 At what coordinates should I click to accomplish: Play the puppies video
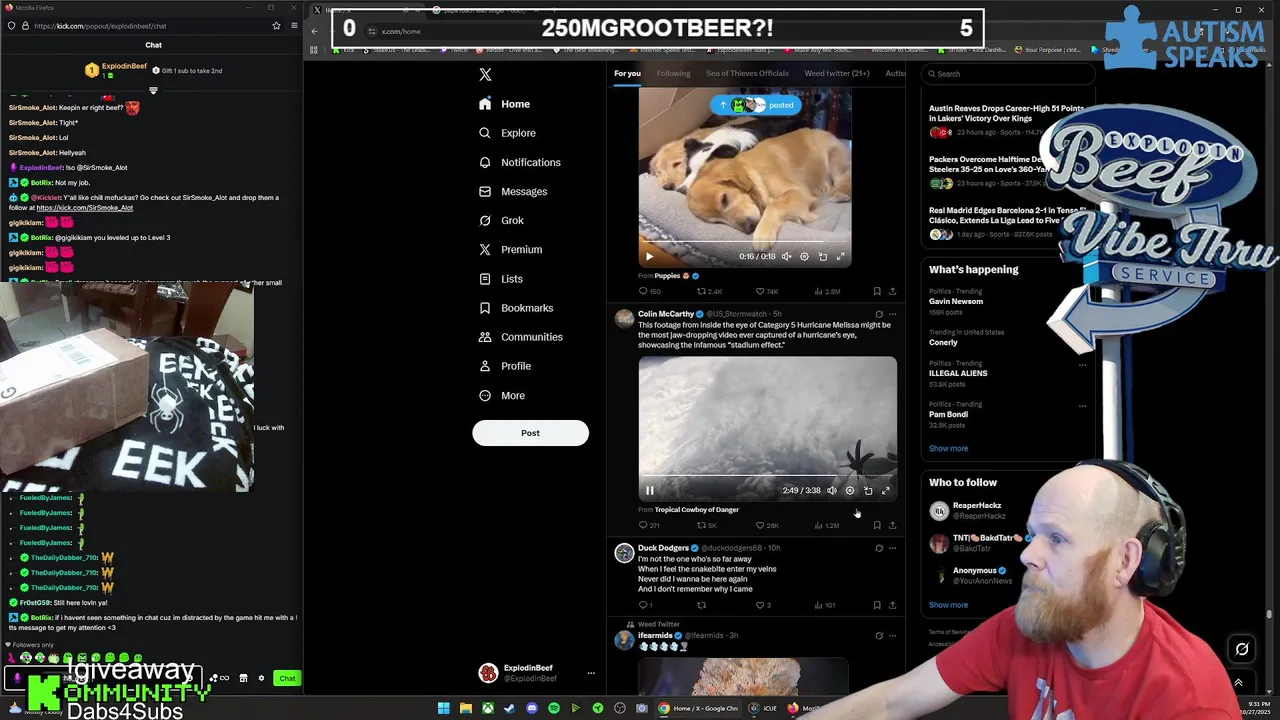649,256
